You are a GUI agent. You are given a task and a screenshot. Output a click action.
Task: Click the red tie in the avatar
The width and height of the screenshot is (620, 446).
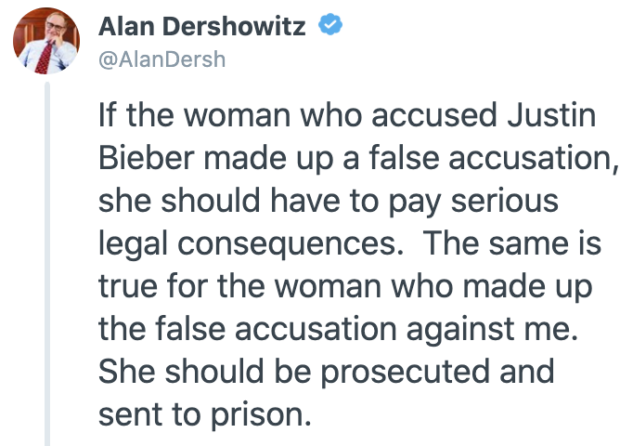(44, 57)
